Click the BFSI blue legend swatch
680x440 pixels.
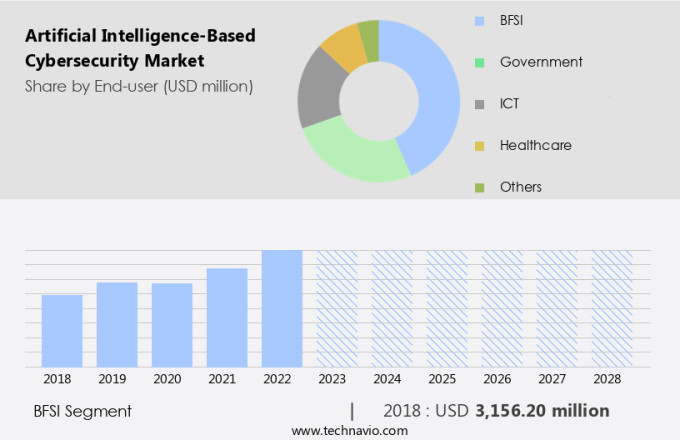[479, 20]
